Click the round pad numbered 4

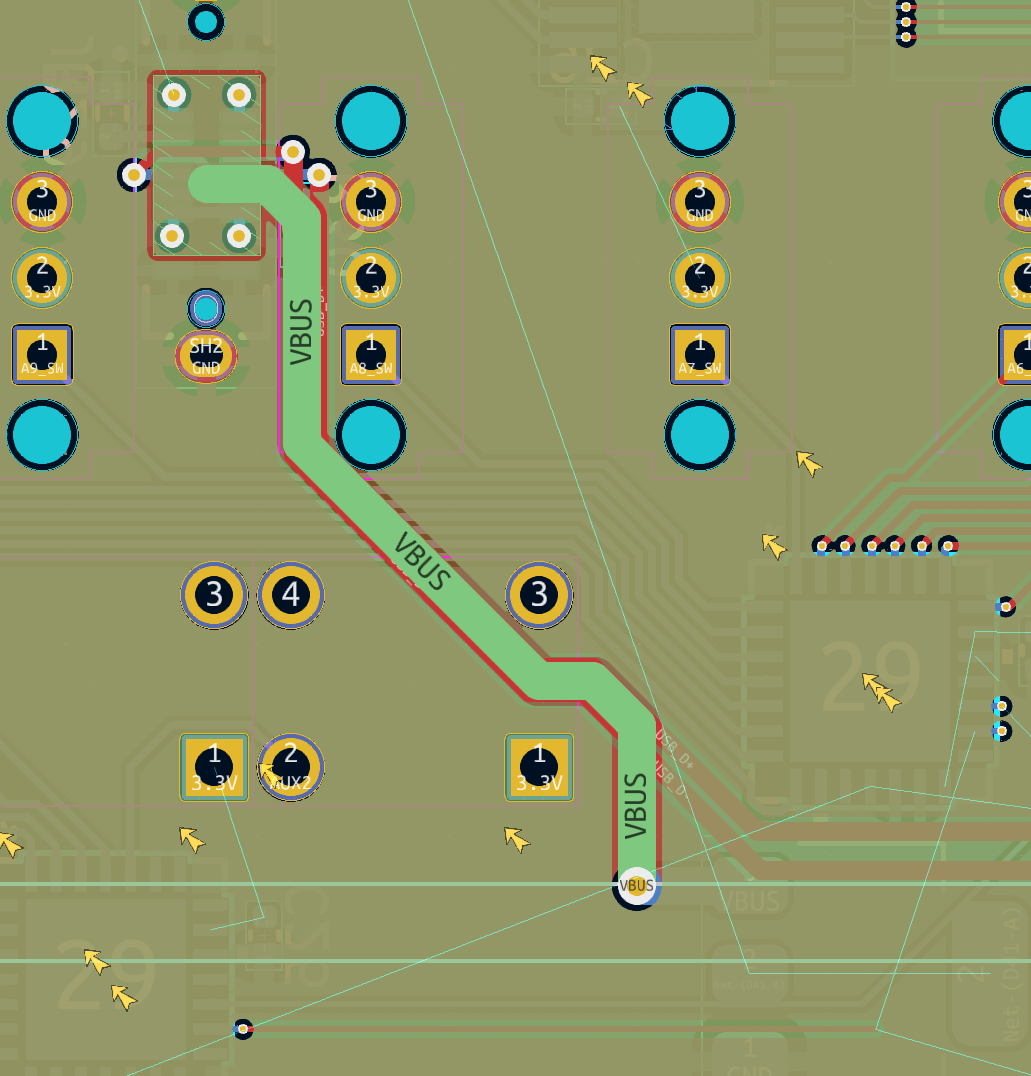coord(291,596)
